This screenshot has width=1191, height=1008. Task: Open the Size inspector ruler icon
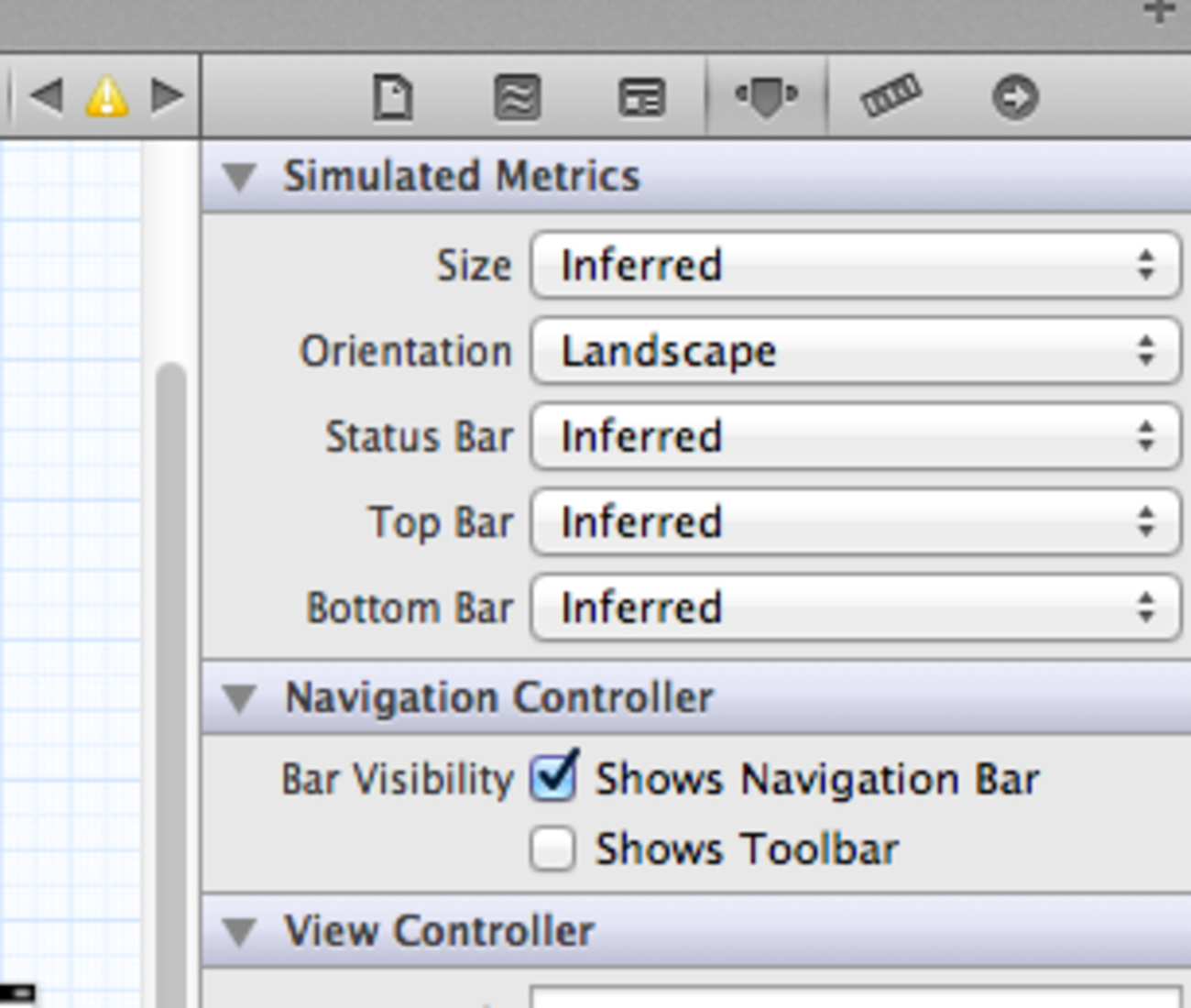coord(891,96)
